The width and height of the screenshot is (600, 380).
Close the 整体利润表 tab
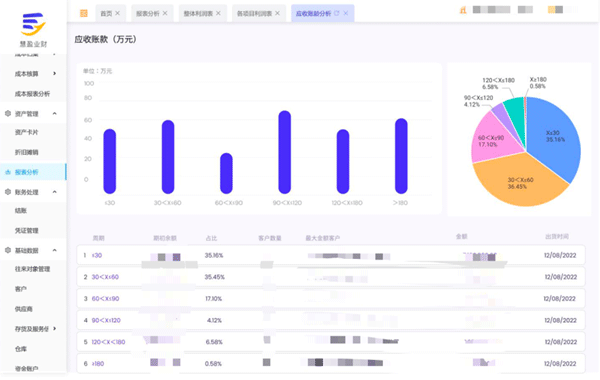click(218, 13)
